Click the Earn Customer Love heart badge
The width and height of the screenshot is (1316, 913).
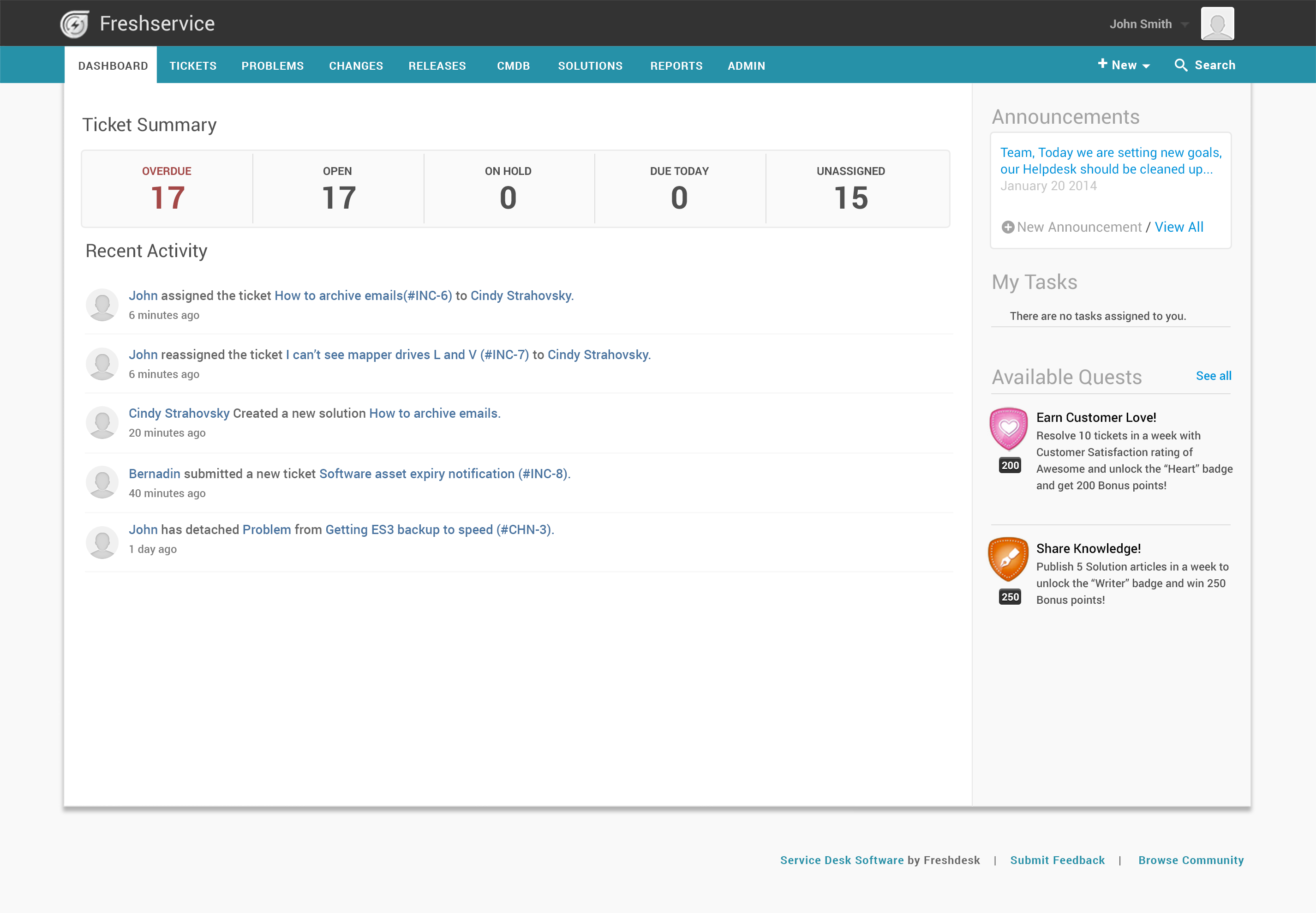(x=1009, y=428)
